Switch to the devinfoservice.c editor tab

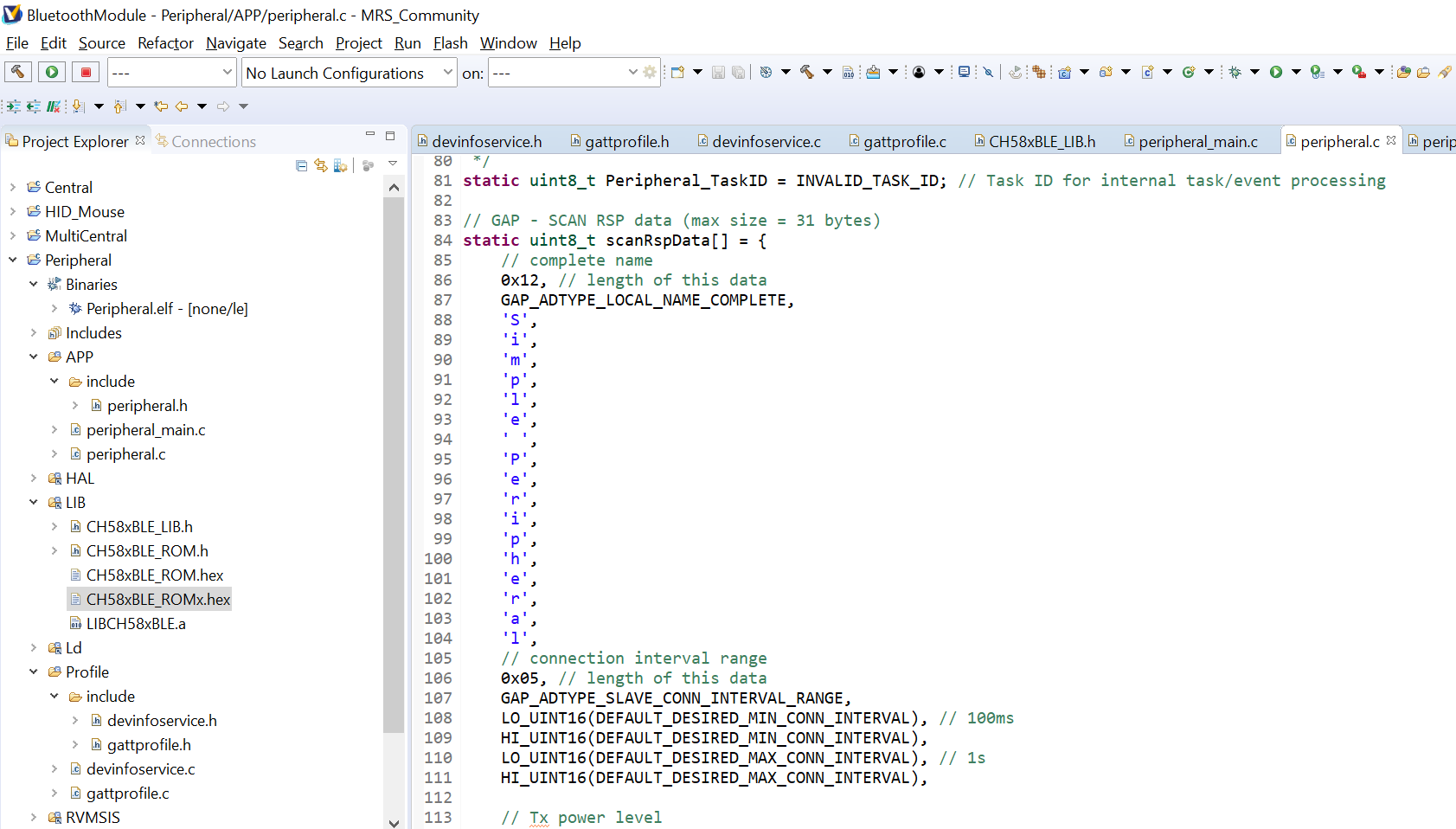(759, 141)
